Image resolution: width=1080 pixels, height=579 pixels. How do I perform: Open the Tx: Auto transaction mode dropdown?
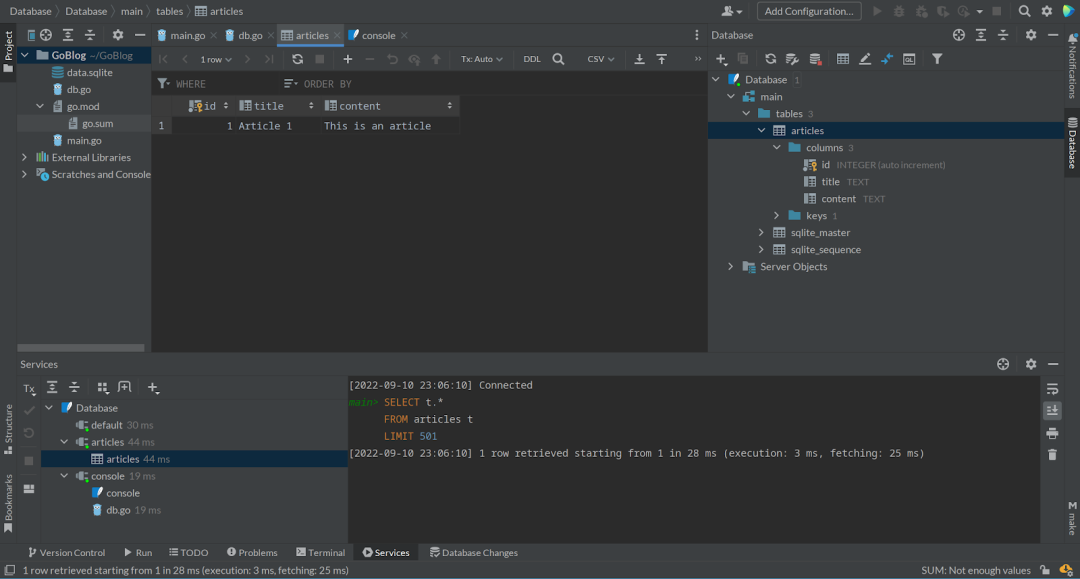[481, 59]
